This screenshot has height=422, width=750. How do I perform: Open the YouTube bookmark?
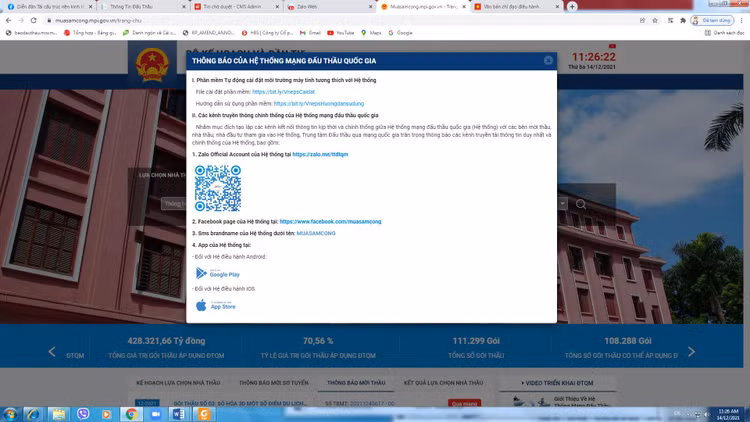[x=341, y=33]
